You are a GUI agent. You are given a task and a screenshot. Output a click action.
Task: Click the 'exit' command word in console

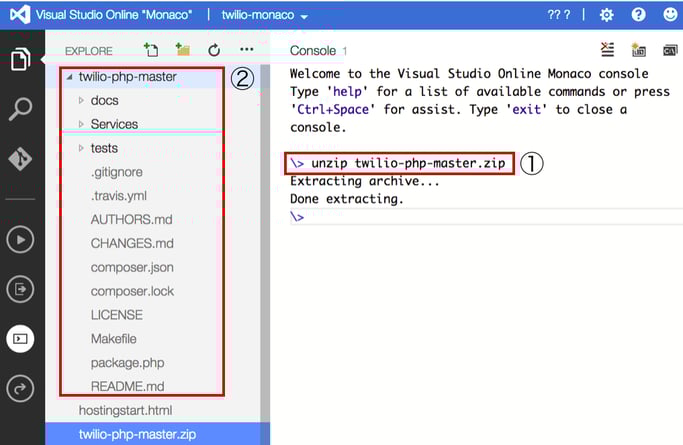[527, 109]
